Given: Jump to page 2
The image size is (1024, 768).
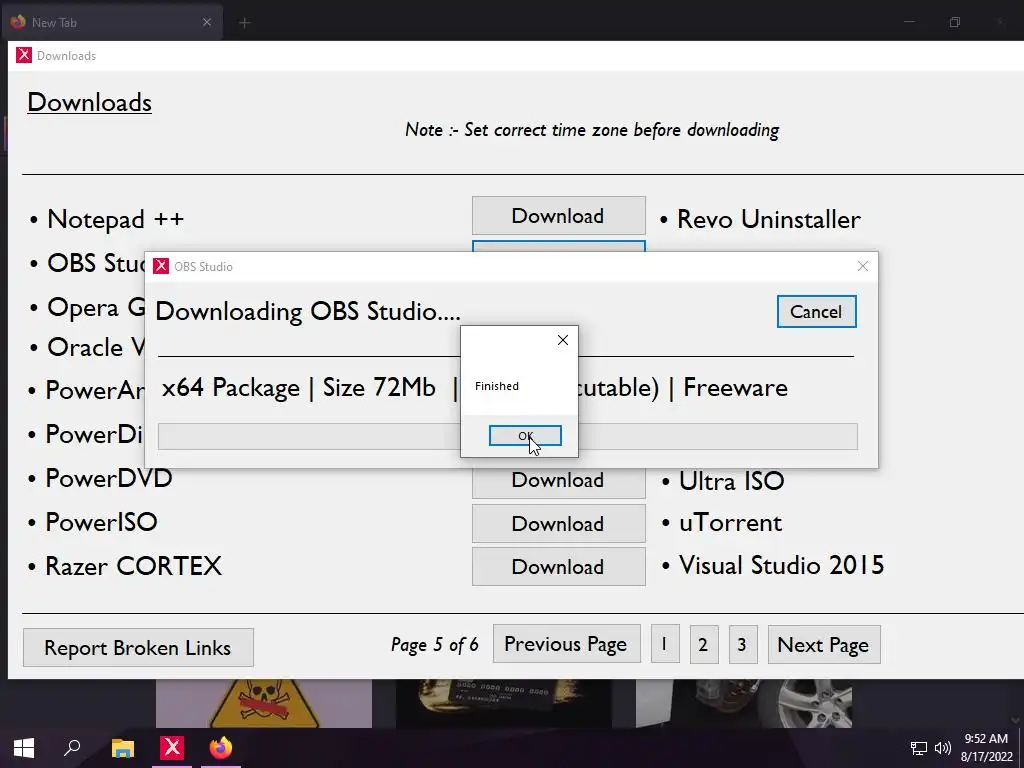Looking at the screenshot, I should coord(704,645).
